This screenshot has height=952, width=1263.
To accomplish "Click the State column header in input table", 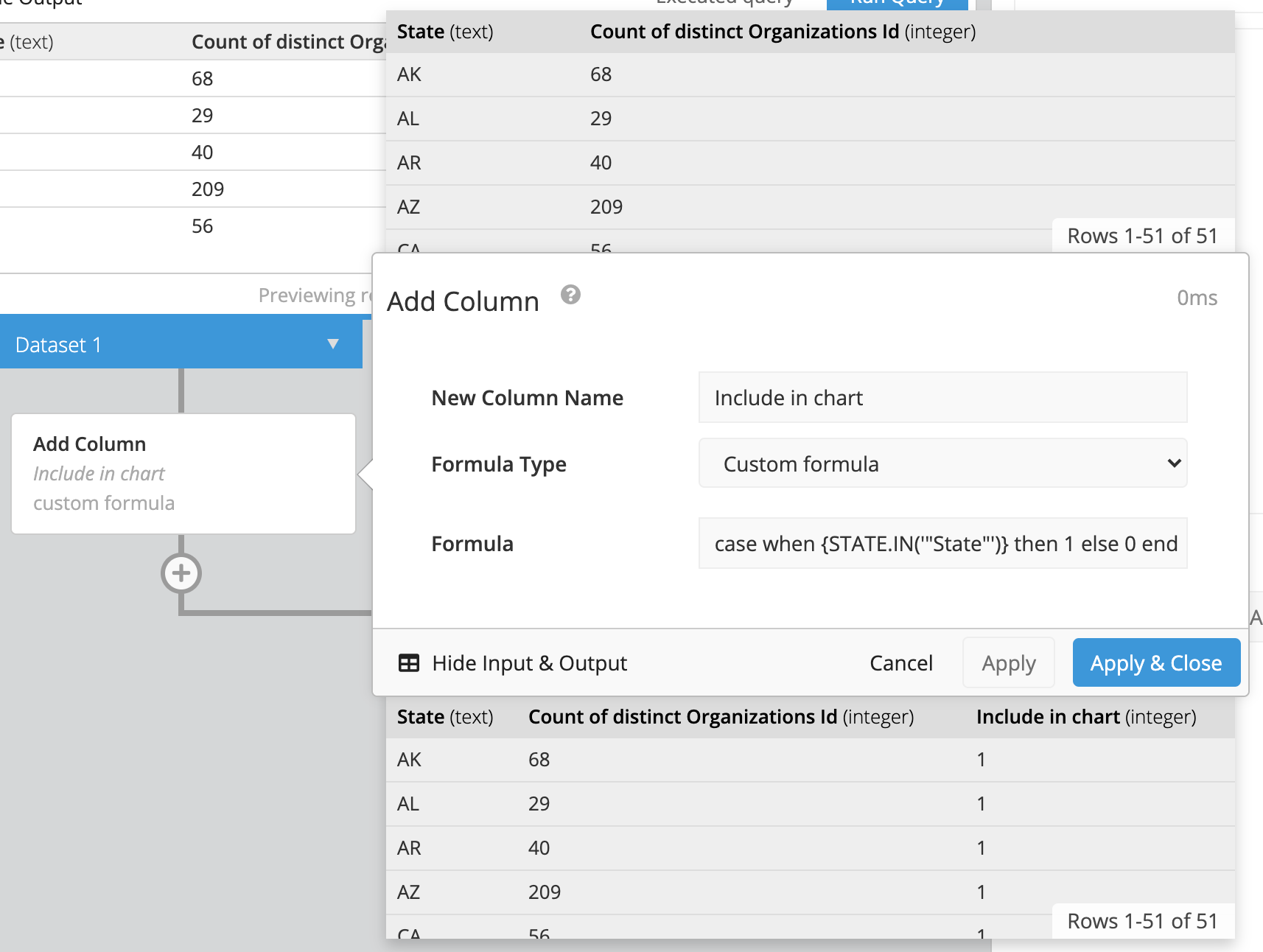I will [x=445, y=32].
